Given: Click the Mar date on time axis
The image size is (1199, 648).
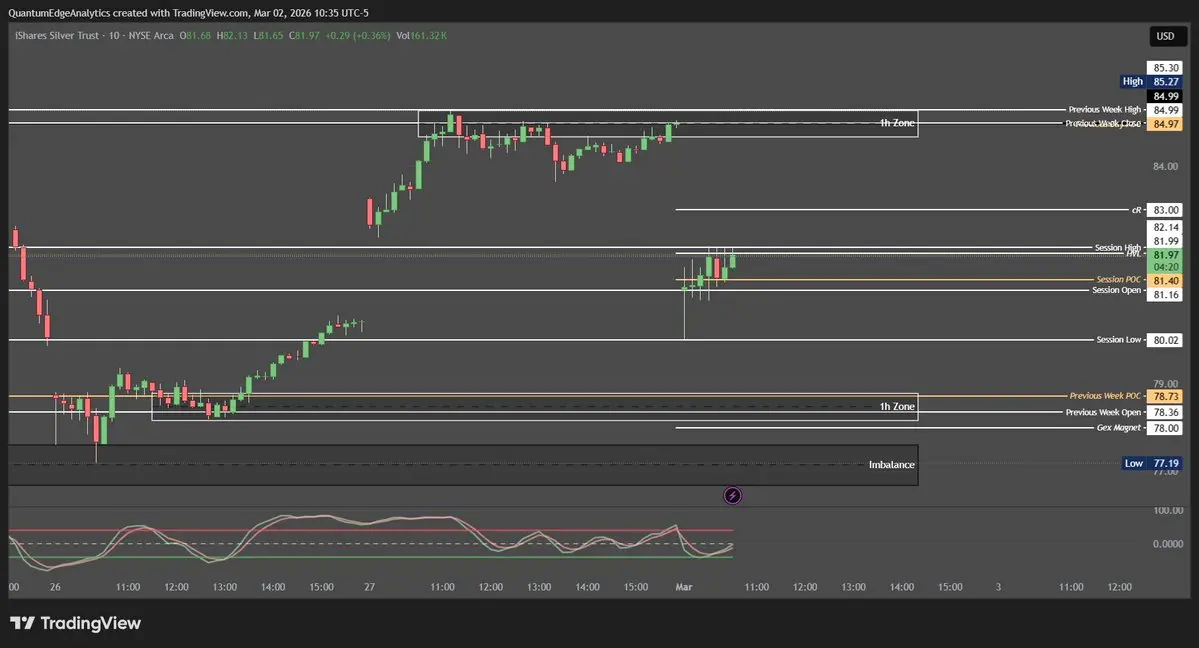Looking at the screenshot, I should (x=684, y=587).
